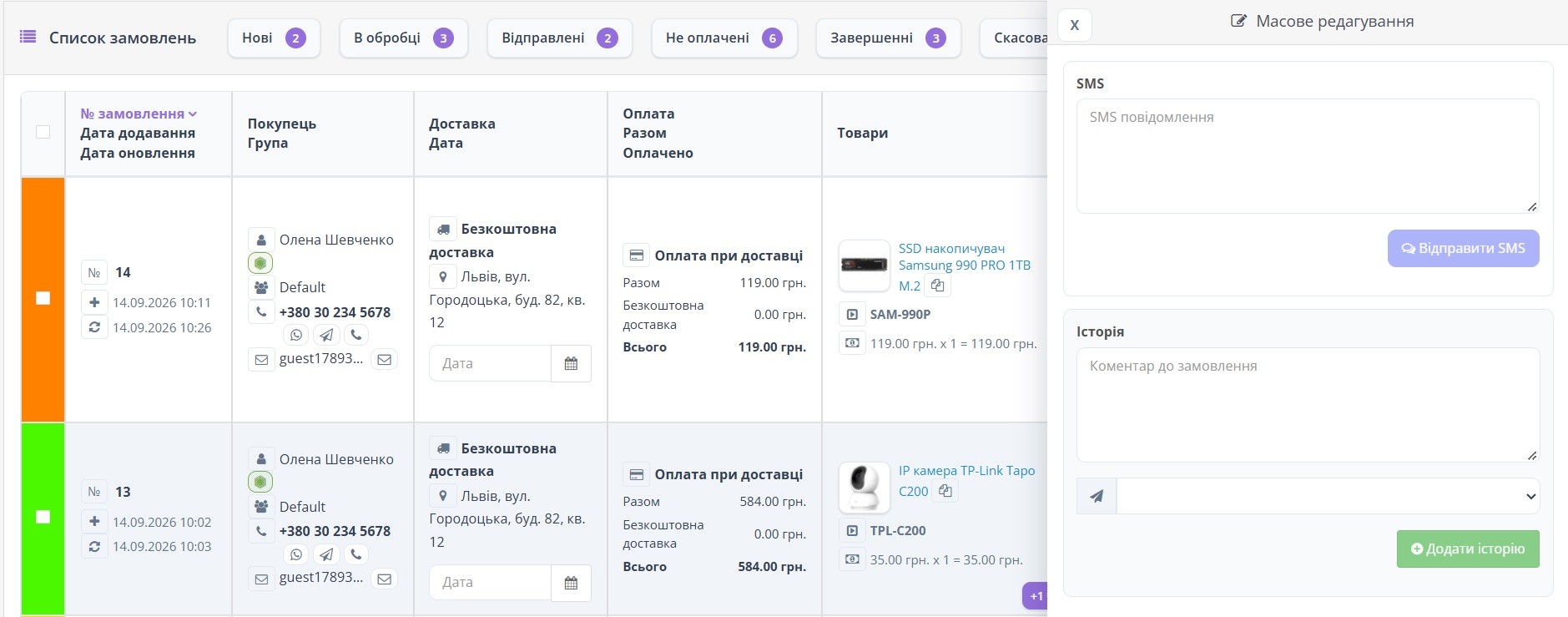
Task: Open calendar picker for order 14 delivery date
Action: [x=571, y=364]
